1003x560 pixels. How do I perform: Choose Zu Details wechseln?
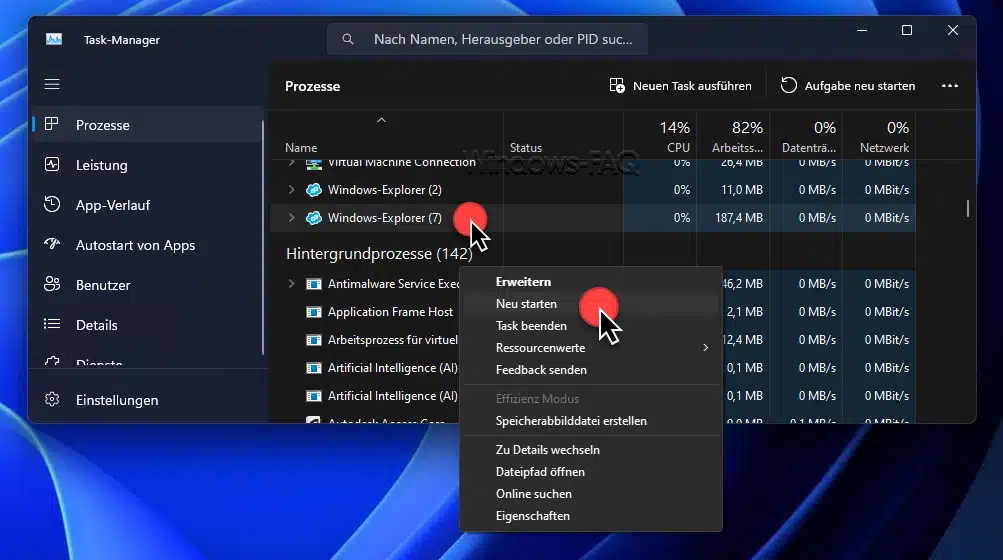pos(548,450)
